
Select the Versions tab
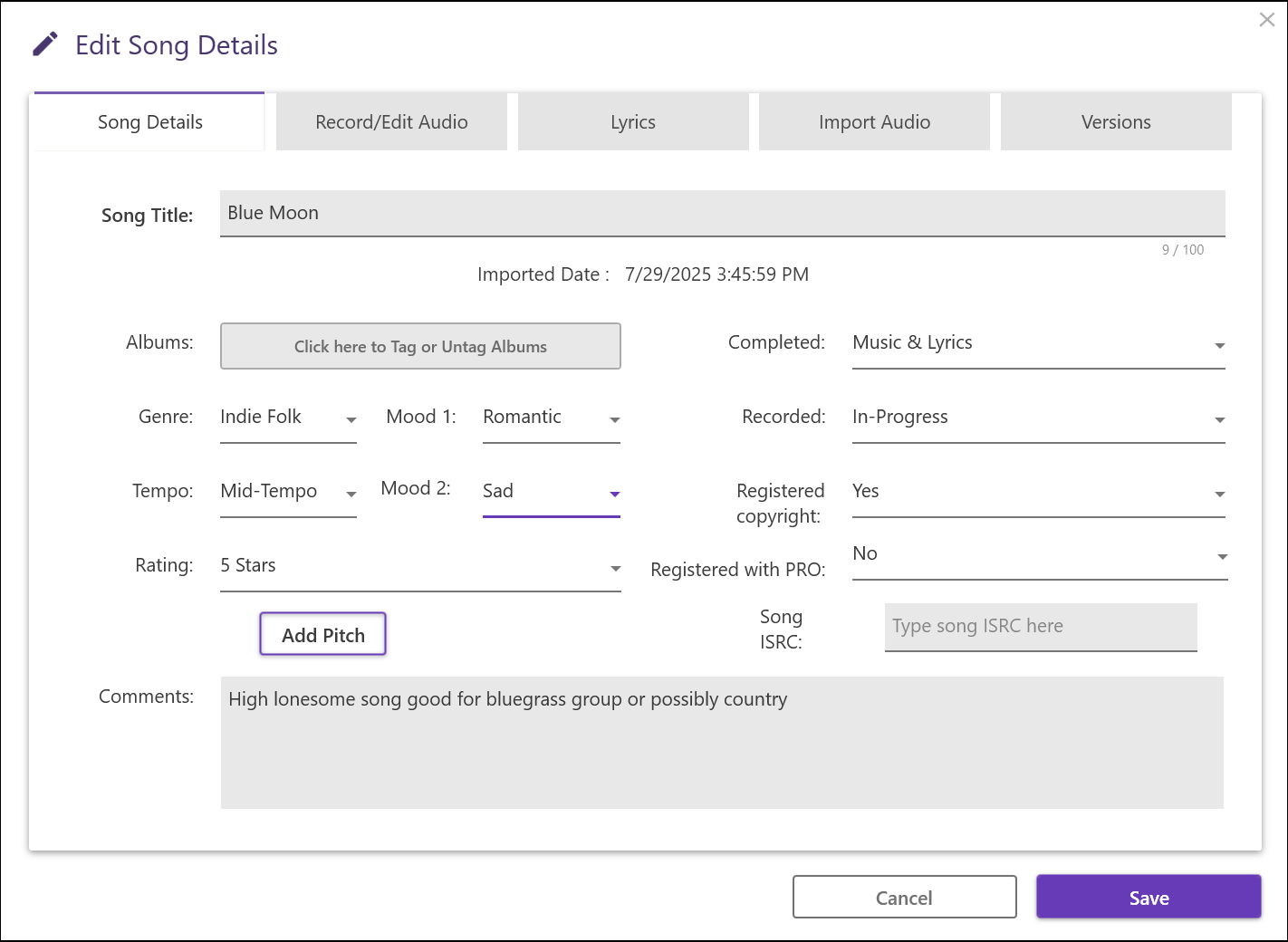1115,122
